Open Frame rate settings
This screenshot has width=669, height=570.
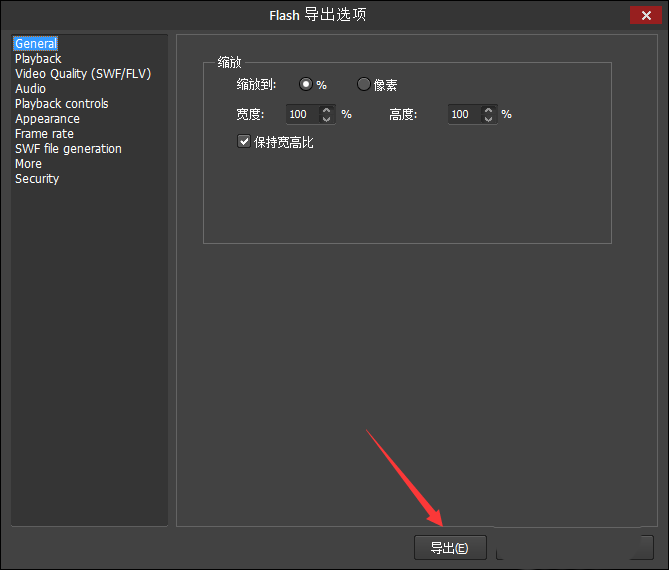(44, 134)
